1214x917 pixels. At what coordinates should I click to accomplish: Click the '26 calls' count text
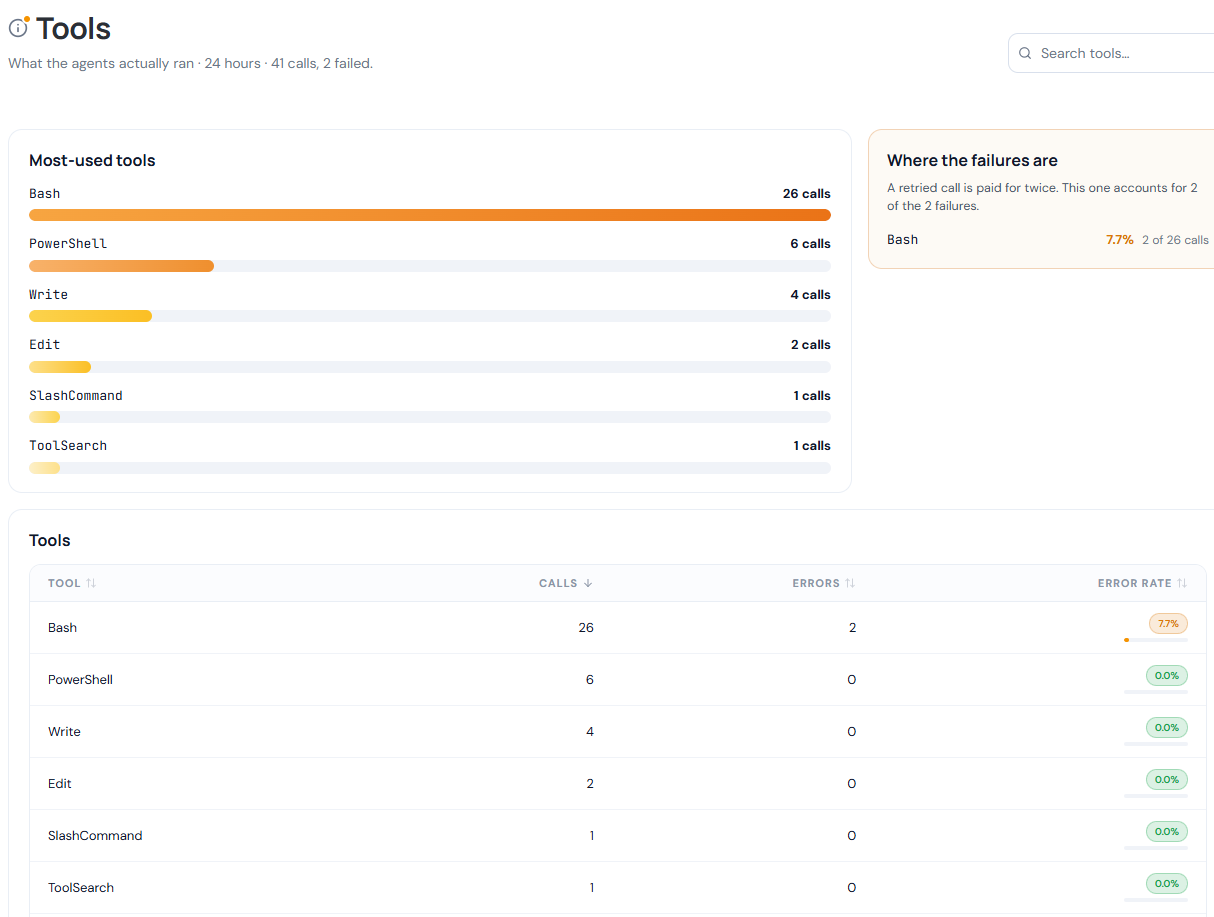click(807, 193)
